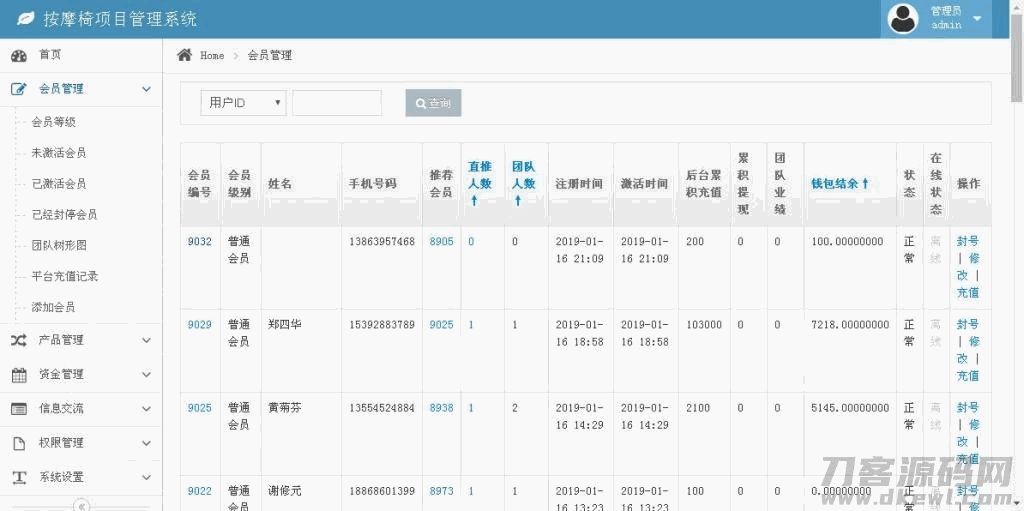Focus the search text input box
Image resolution: width=1024 pixels, height=511 pixels.
tap(336, 103)
